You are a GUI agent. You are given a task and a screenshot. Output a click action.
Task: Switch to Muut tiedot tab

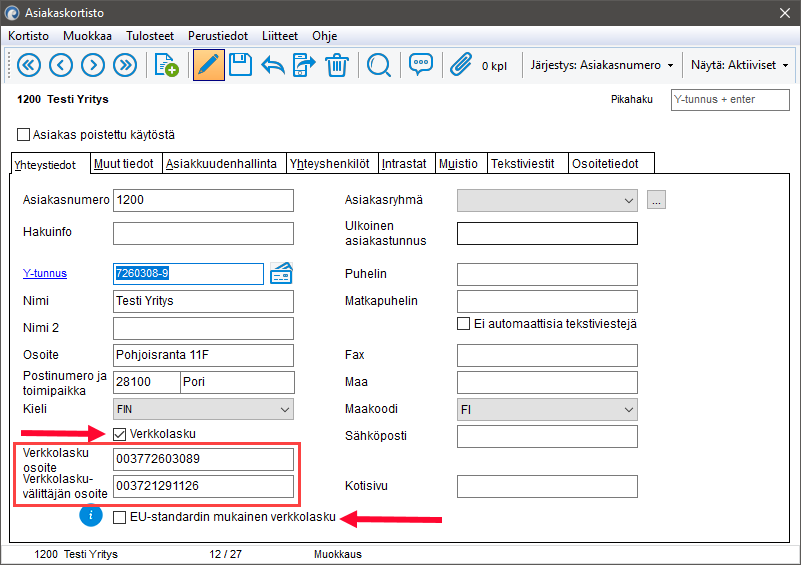coord(126,163)
